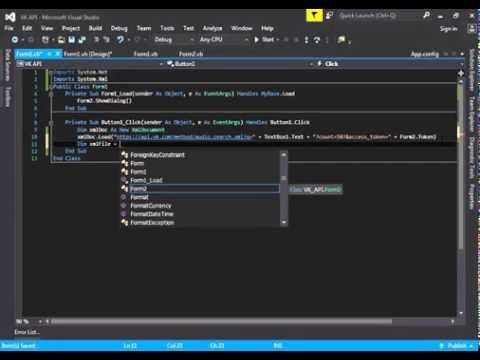Open the Analyze menu
The width and height of the screenshot is (480, 360).
[x=212, y=28]
